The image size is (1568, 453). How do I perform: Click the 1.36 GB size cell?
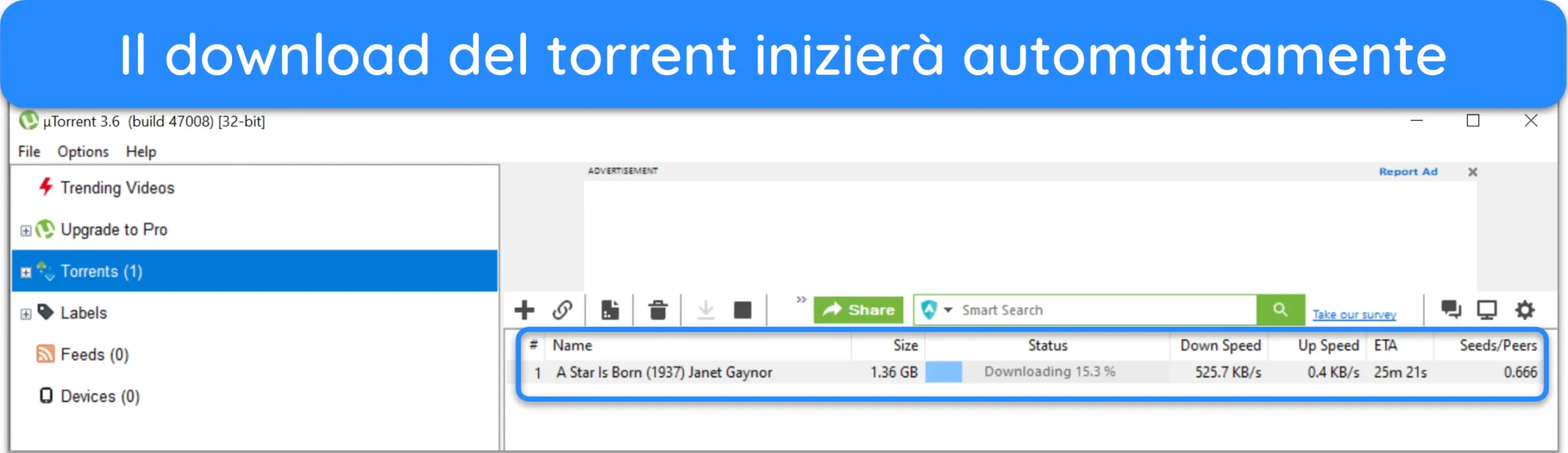(894, 372)
